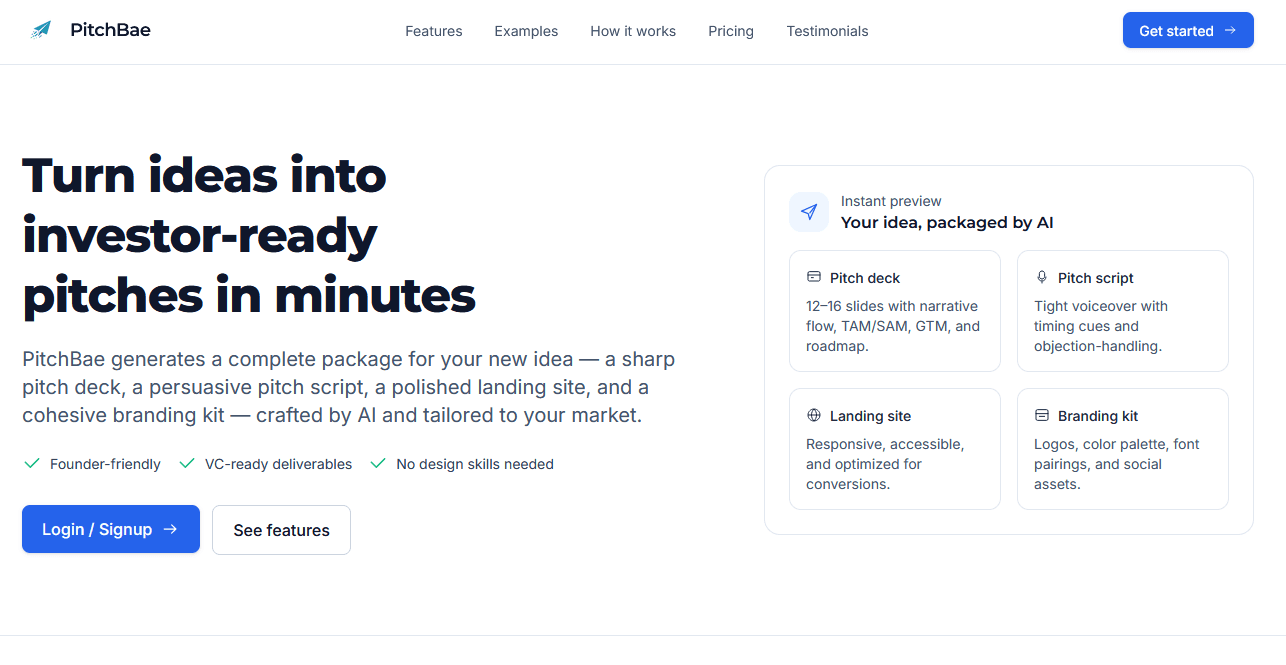Click the microphone icon beside Pitch script
The image size is (1286, 665).
point(1042,277)
